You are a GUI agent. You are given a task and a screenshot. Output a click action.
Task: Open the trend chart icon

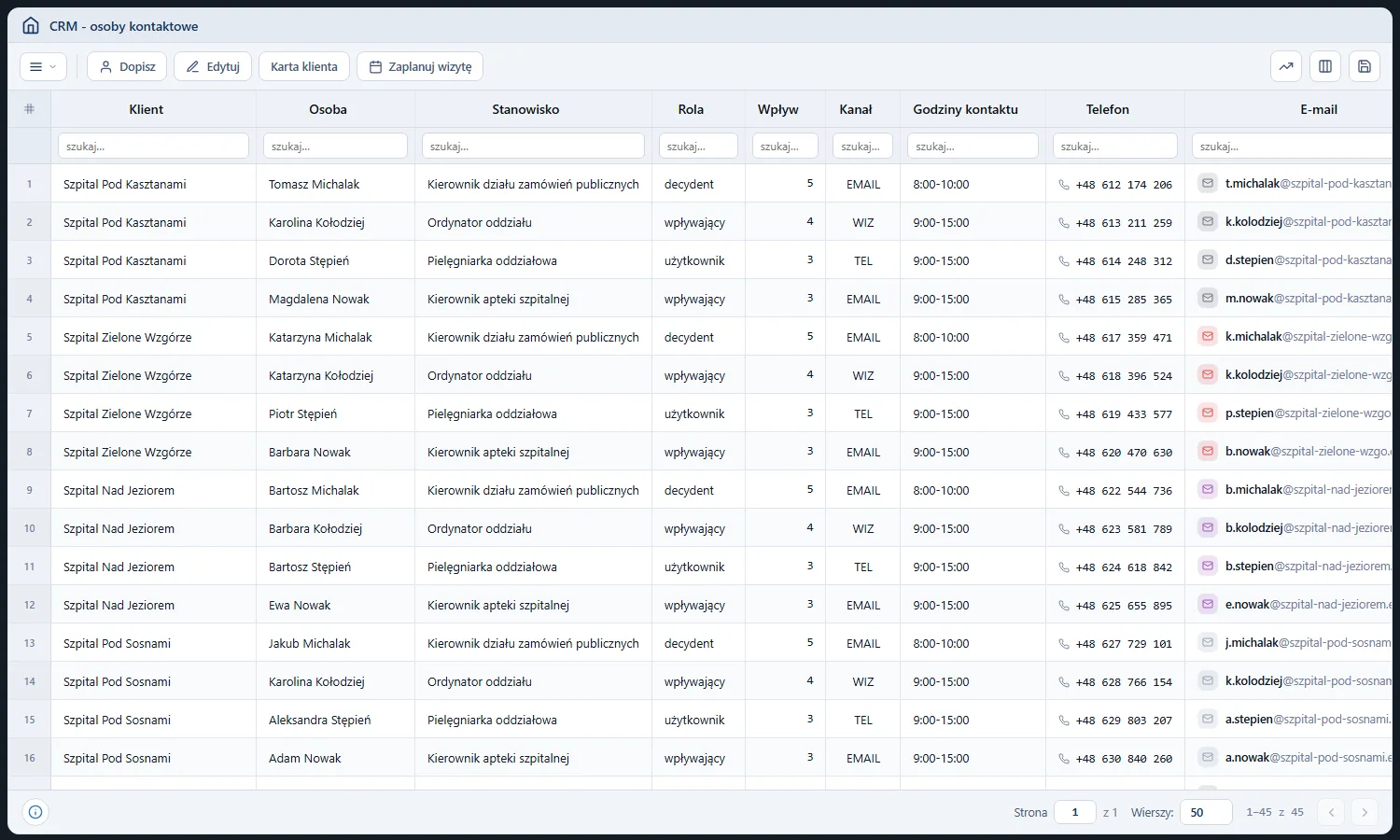(x=1286, y=66)
